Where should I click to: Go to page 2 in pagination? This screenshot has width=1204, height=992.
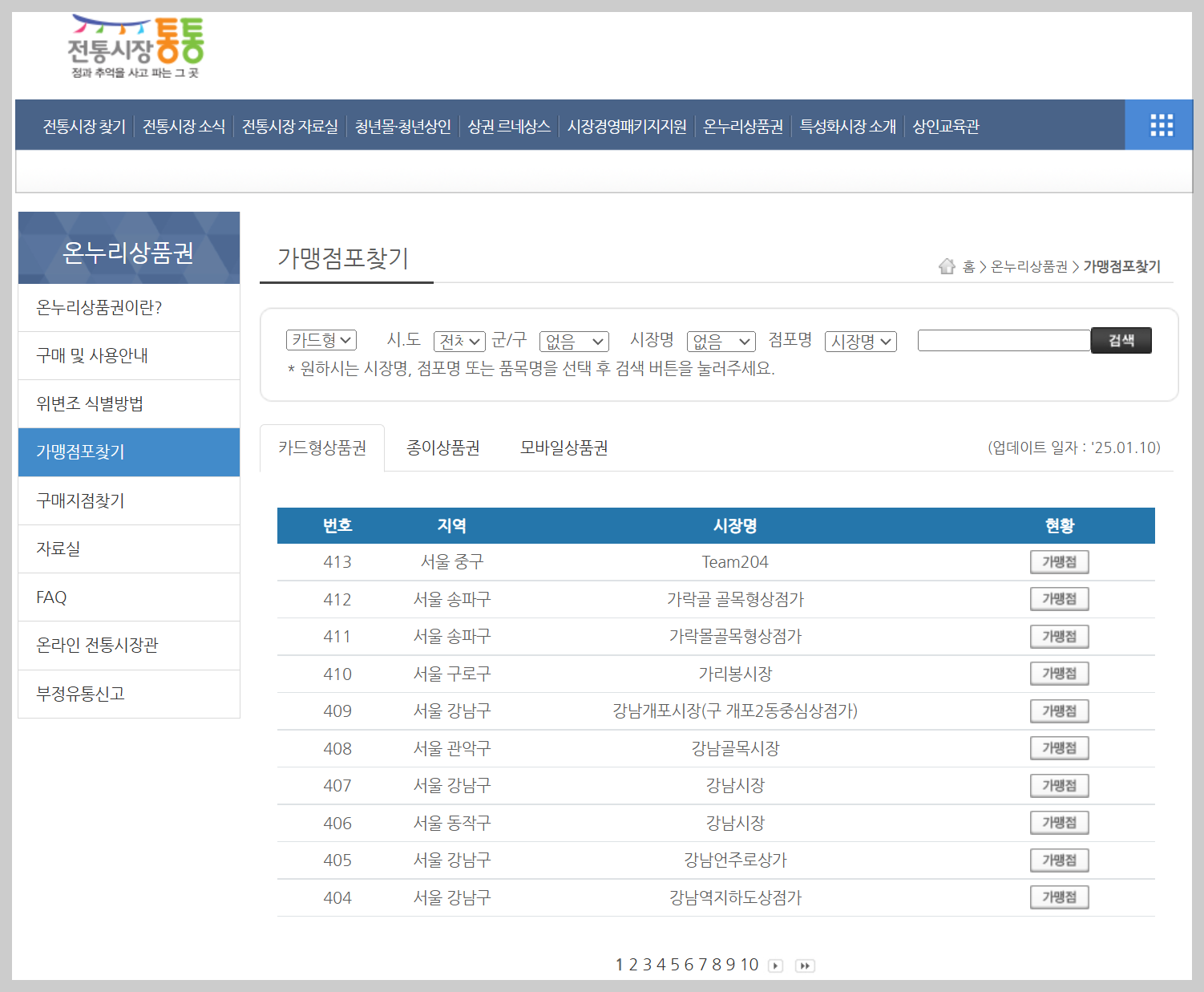pyautogui.click(x=633, y=965)
